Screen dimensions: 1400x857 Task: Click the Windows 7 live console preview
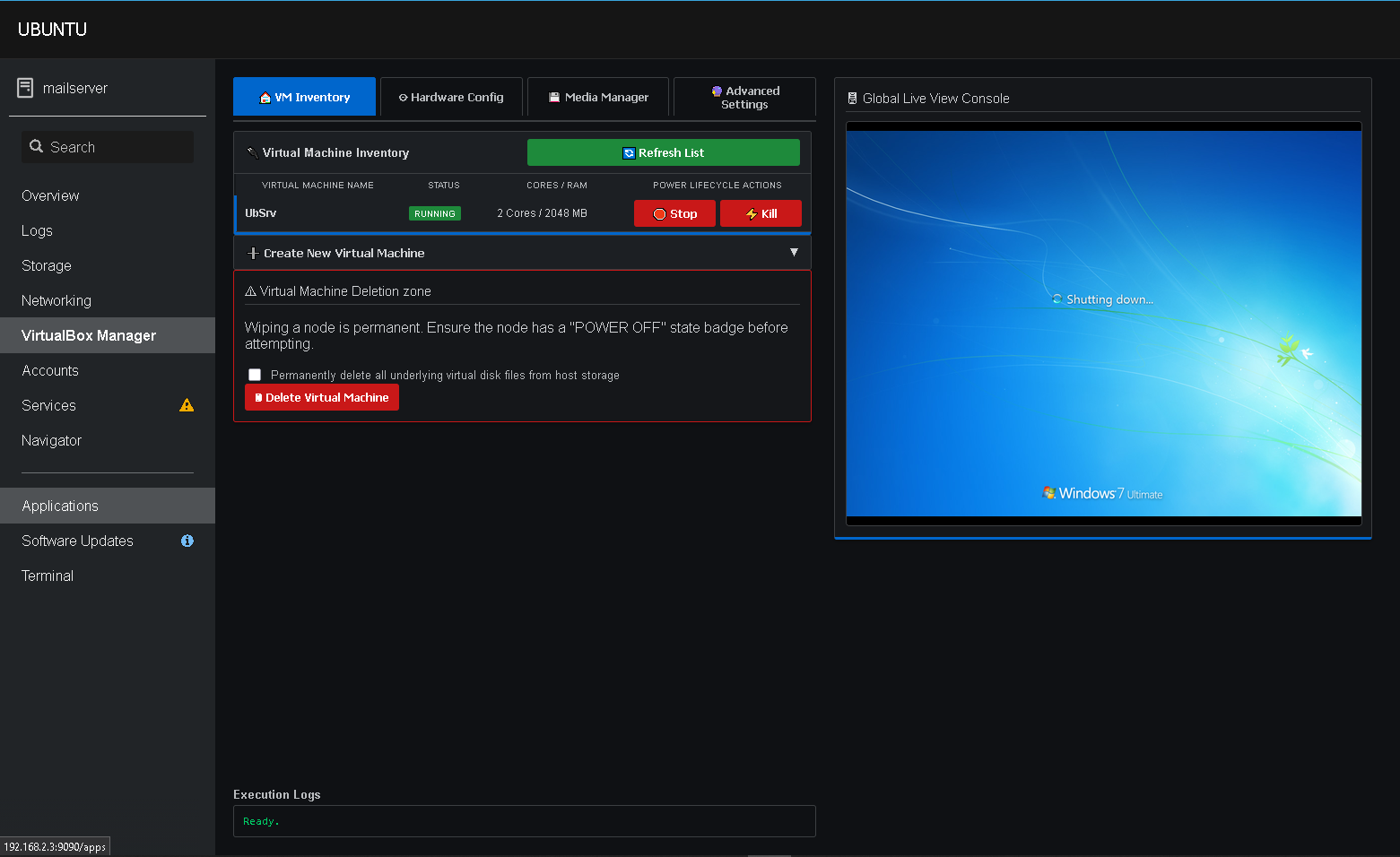click(x=1104, y=324)
